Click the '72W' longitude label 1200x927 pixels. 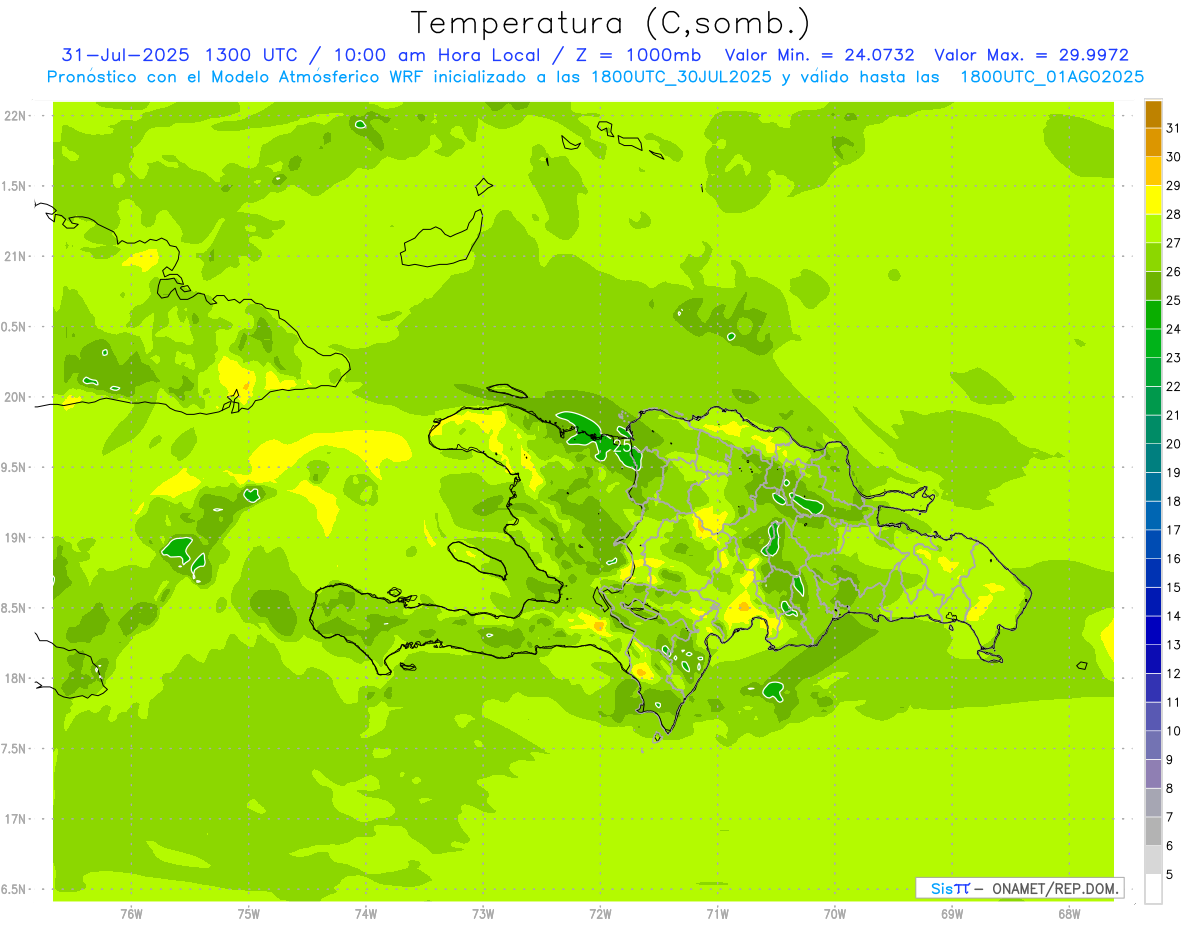[x=600, y=914]
